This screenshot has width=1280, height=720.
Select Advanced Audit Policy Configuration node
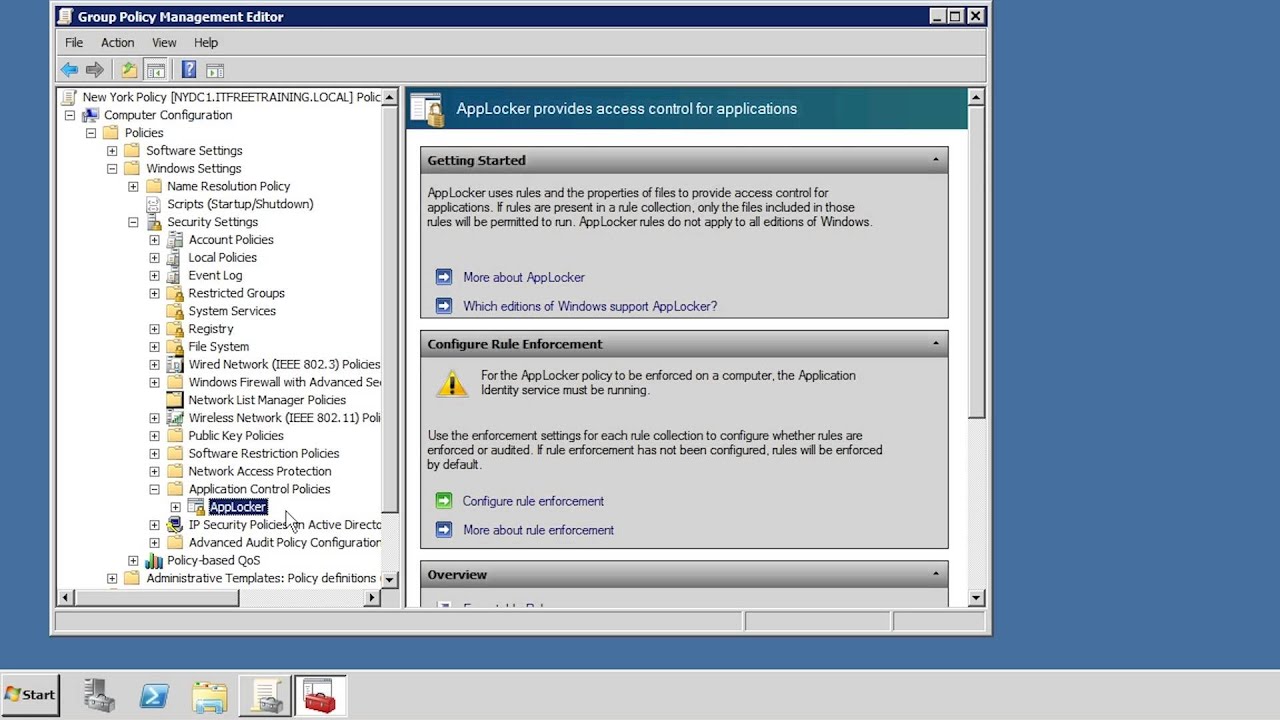(284, 543)
